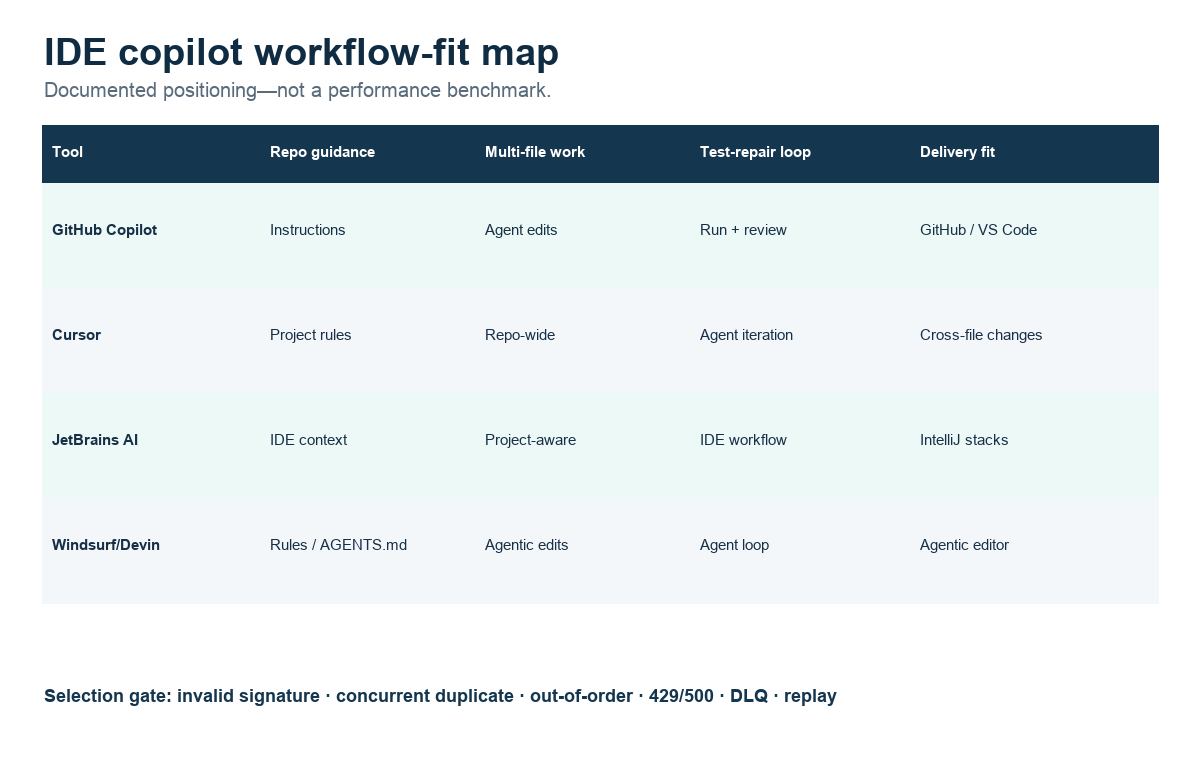This screenshot has height=760, width=1200.
Task: Click the 'Cursor' row label
Action: point(76,335)
